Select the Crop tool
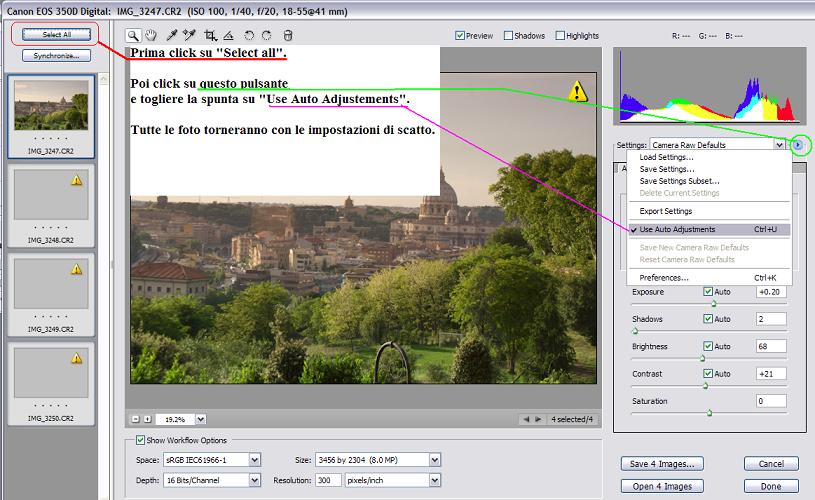This screenshot has height=500, width=815. [x=210, y=36]
